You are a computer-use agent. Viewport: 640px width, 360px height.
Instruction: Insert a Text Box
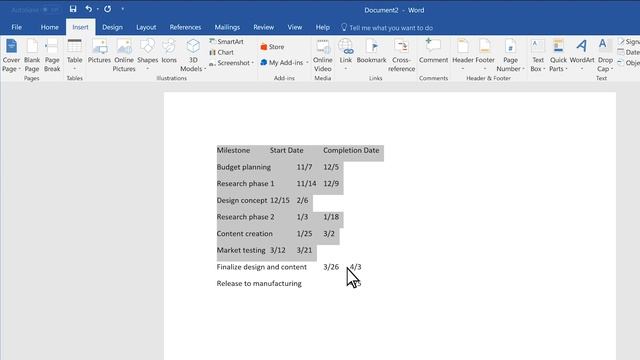538,56
